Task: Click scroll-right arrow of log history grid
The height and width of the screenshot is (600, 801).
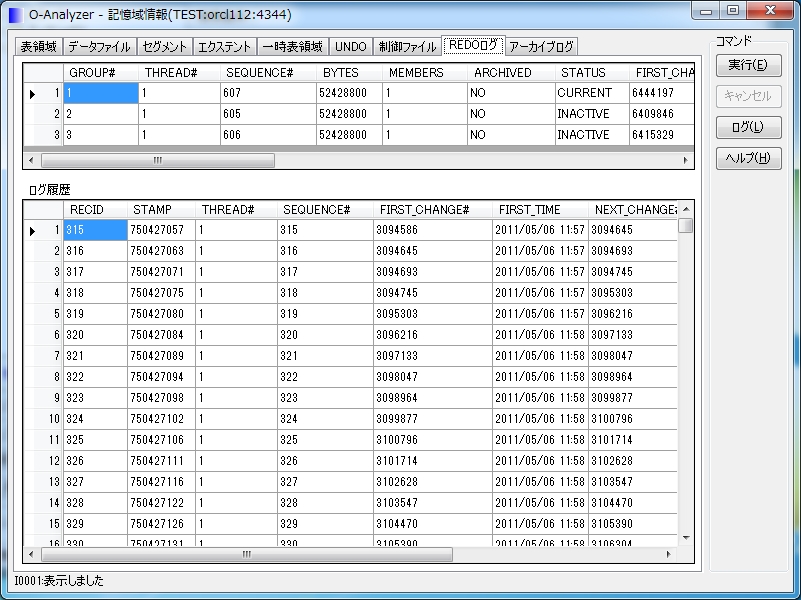Action: (669, 554)
